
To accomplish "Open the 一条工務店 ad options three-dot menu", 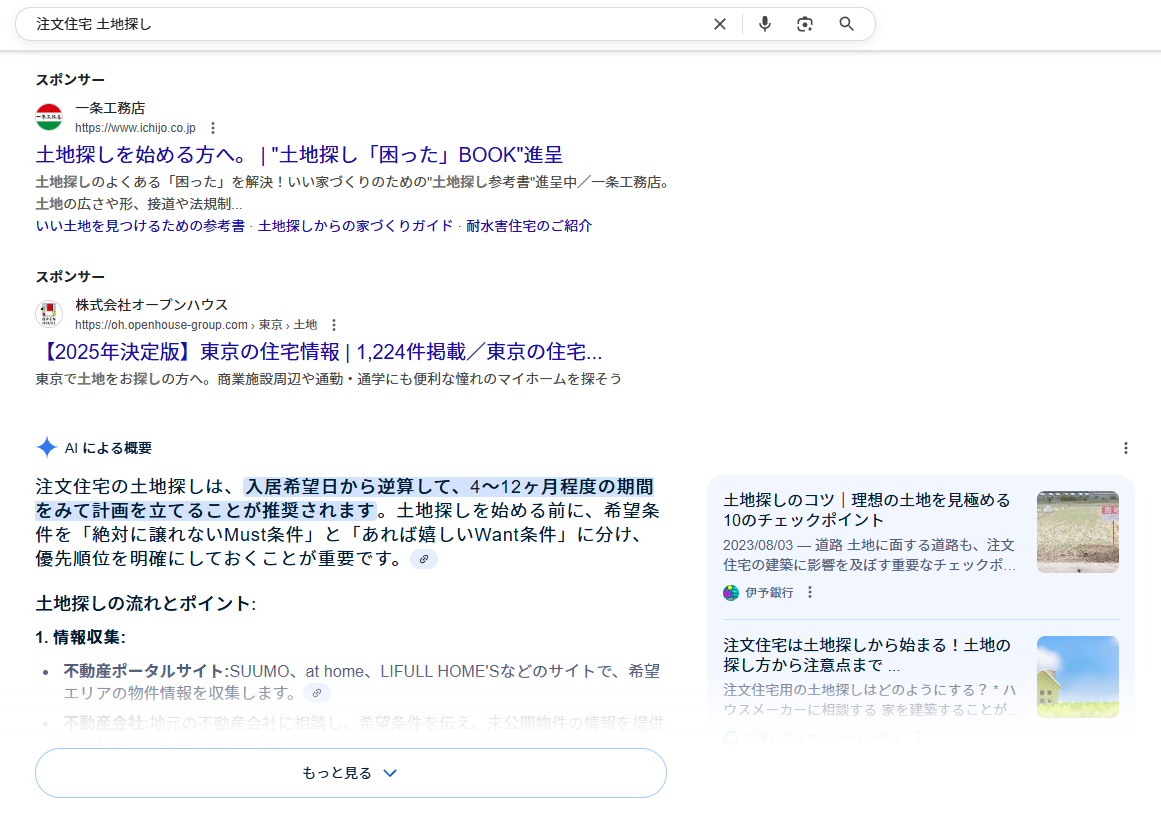I will [213, 128].
